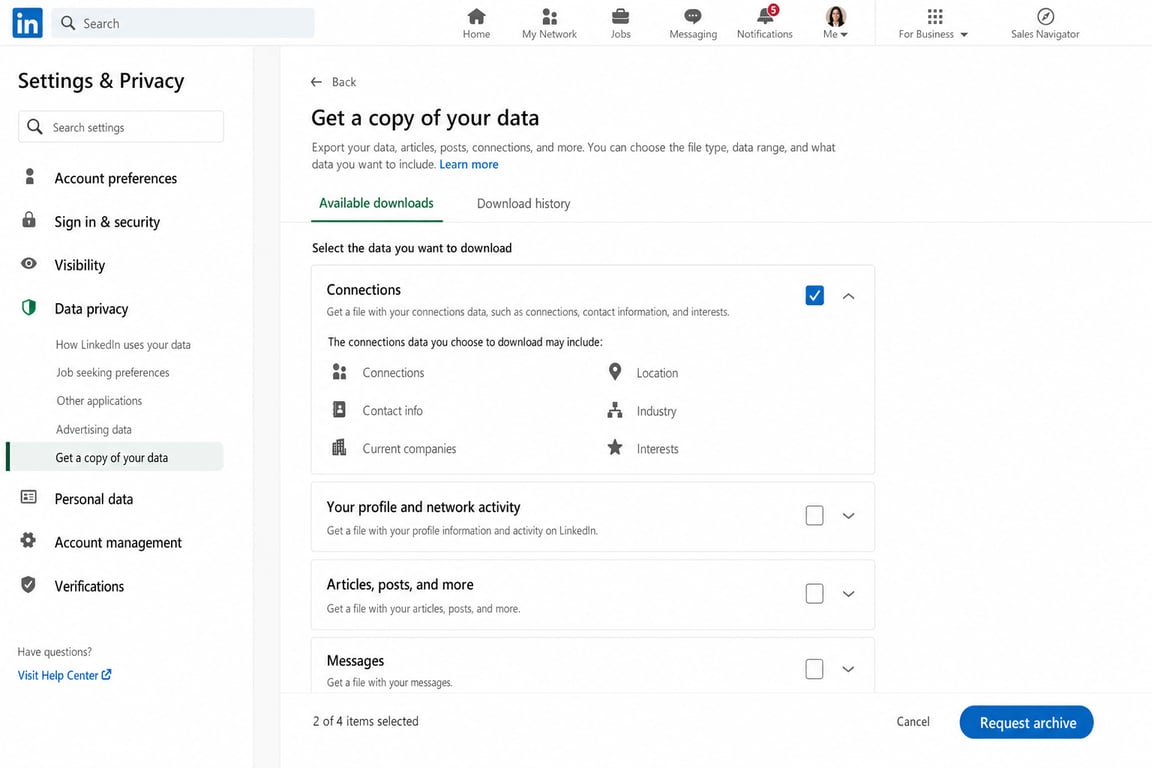Click the Back arrow icon
1152x768 pixels.
316,82
